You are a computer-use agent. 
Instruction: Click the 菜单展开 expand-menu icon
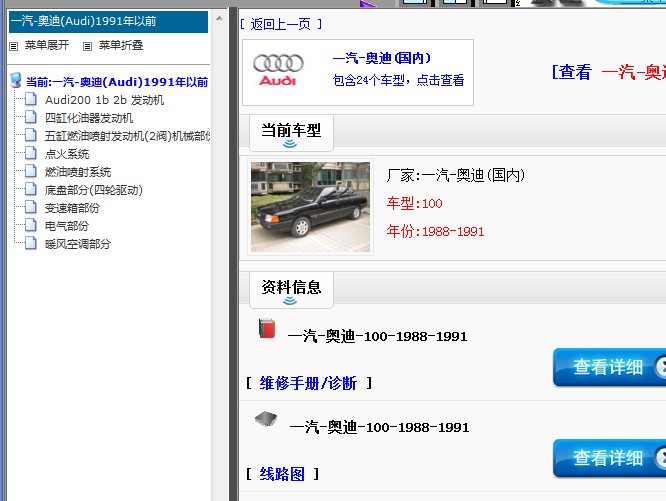[x=14, y=46]
